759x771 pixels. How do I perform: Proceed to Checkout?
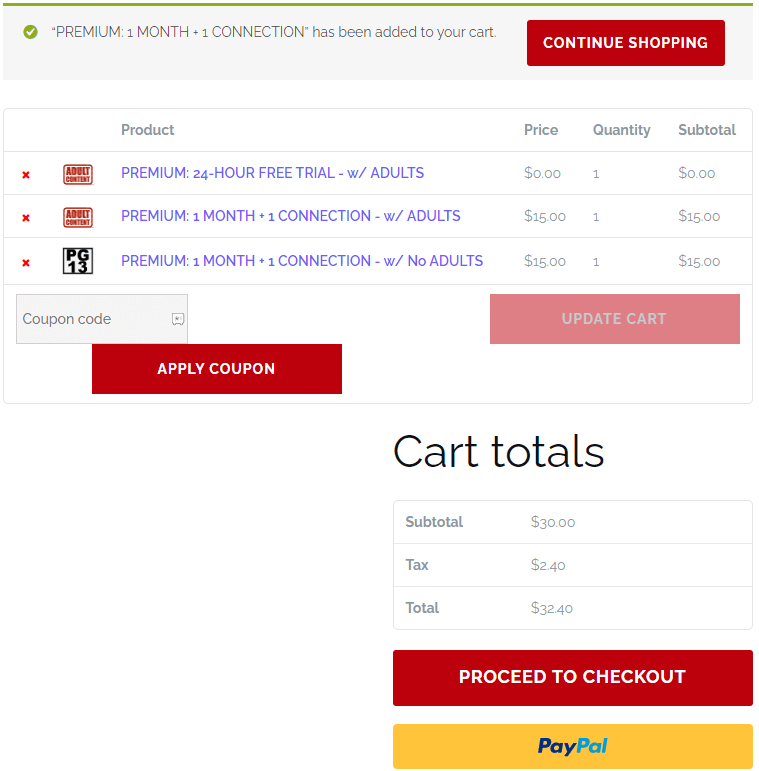(x=573, y=678)
